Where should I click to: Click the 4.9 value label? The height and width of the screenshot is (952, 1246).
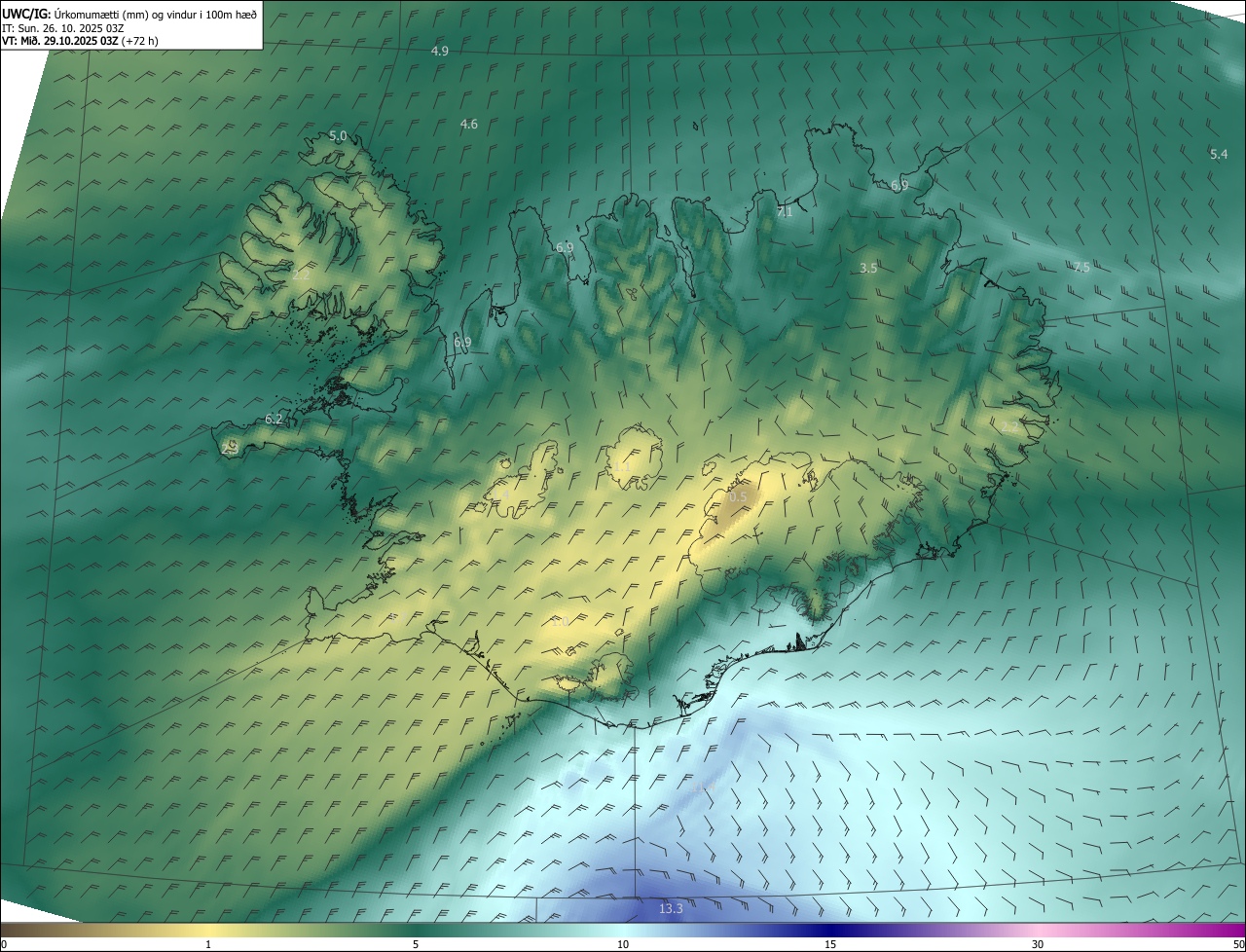(440, 51)
